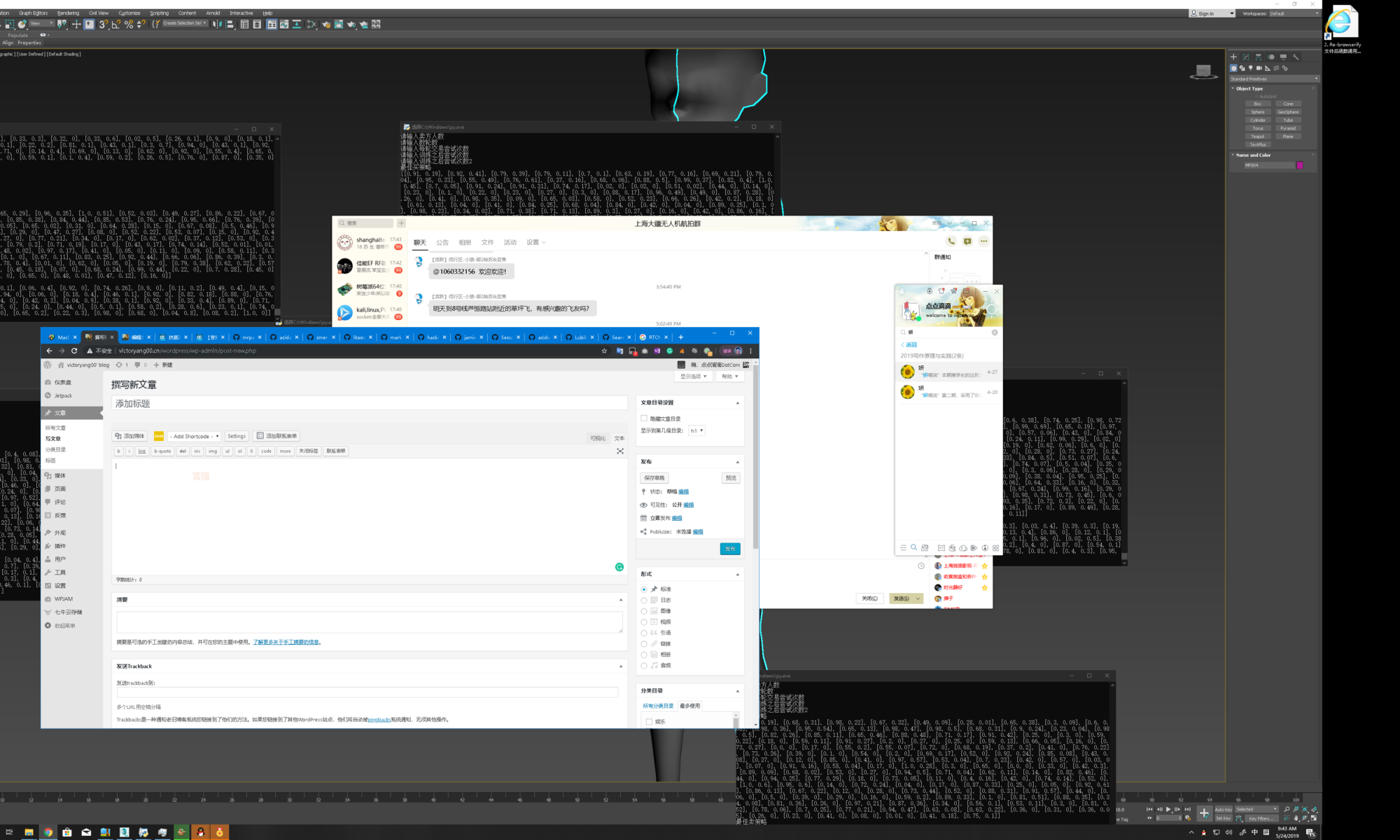Select the 日志 post format radio button
1400x840 pixels.
click(644, 600)
